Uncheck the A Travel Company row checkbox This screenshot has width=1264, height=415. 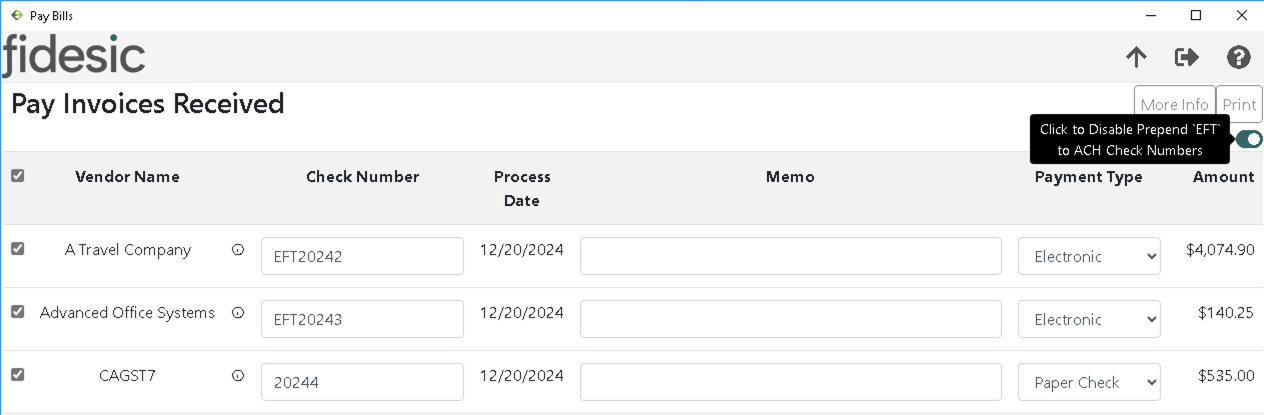[x=17, y=249]
